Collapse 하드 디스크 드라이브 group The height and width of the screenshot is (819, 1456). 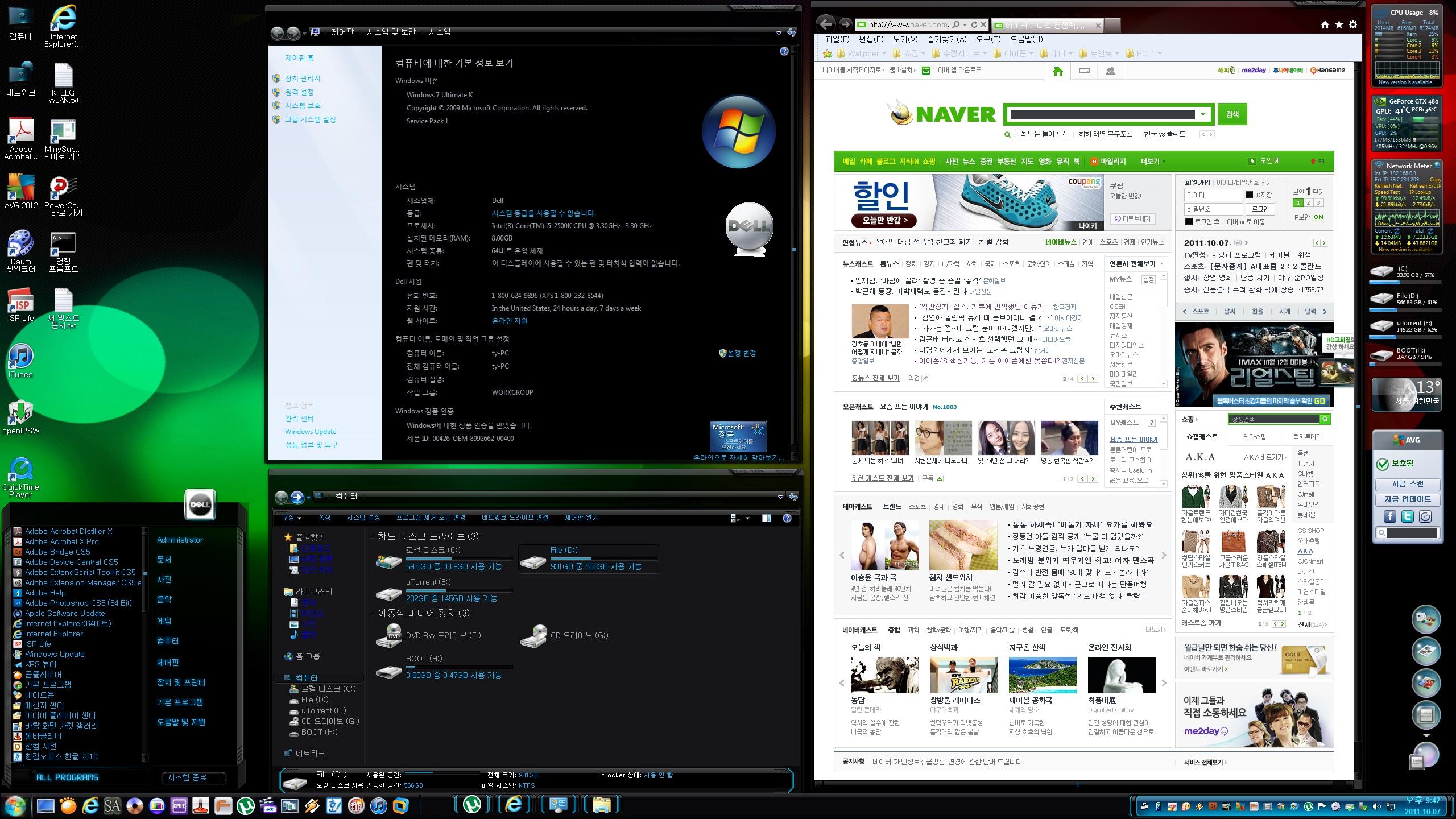click(373, 536)
